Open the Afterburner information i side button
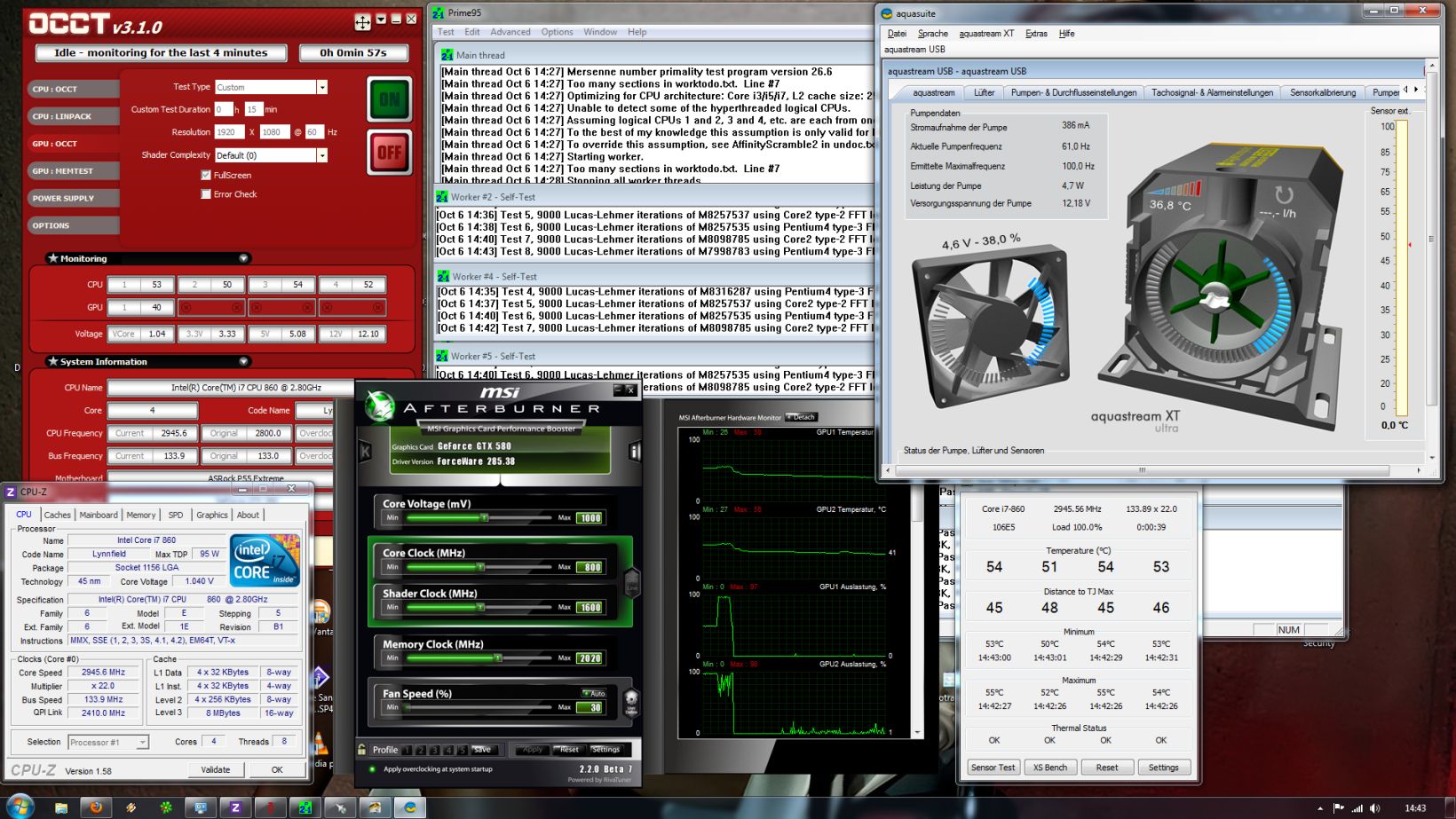This screenshot has height=819, width=1456. pos(635,452)
